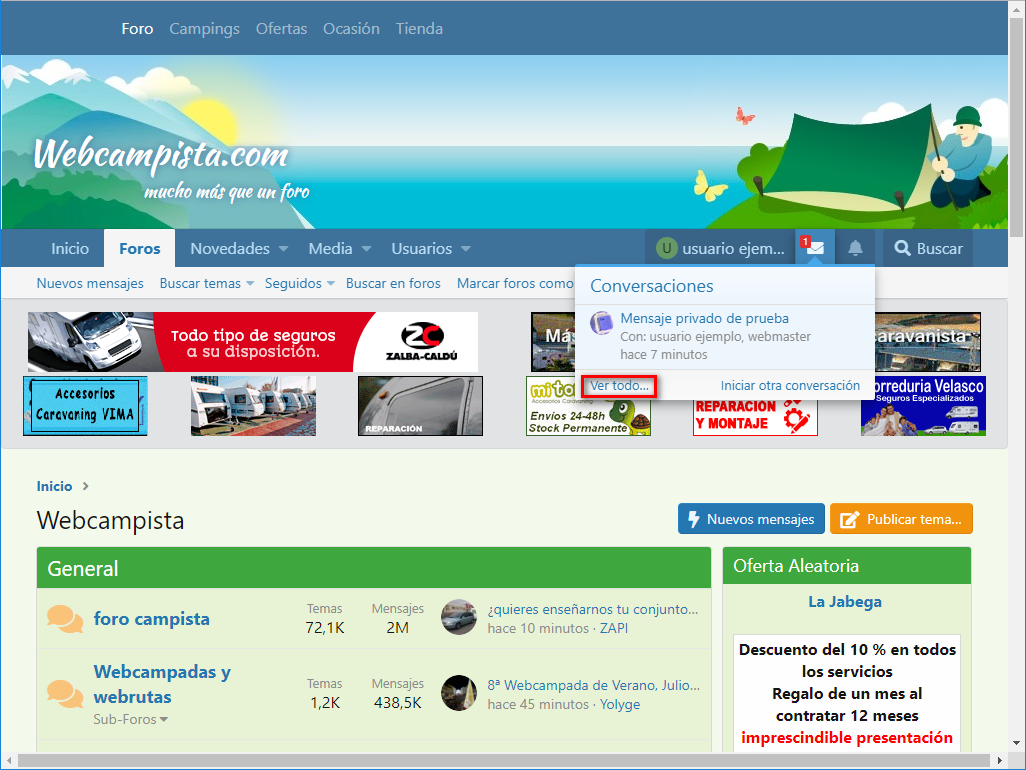Screen dimensions: 1026x770
Task: Click the foro campista chat bubbles icon
Action: [x=65, y=619]
